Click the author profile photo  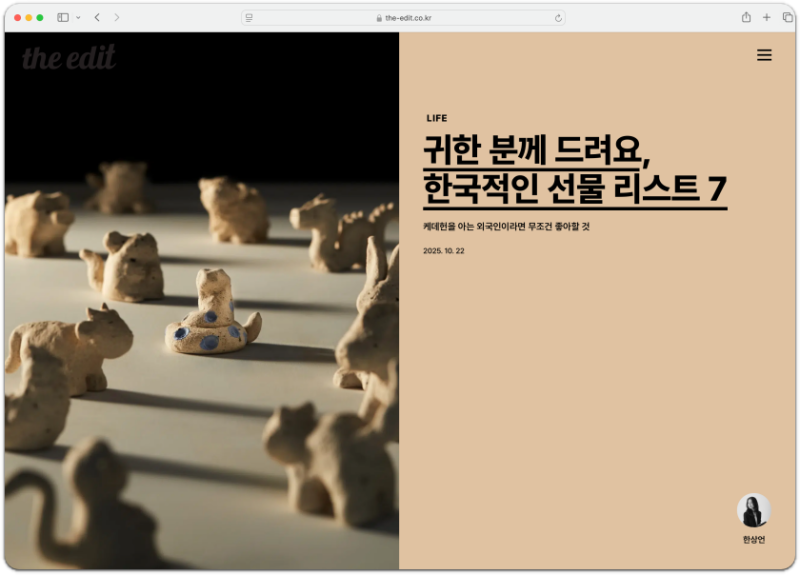point(754,510)
